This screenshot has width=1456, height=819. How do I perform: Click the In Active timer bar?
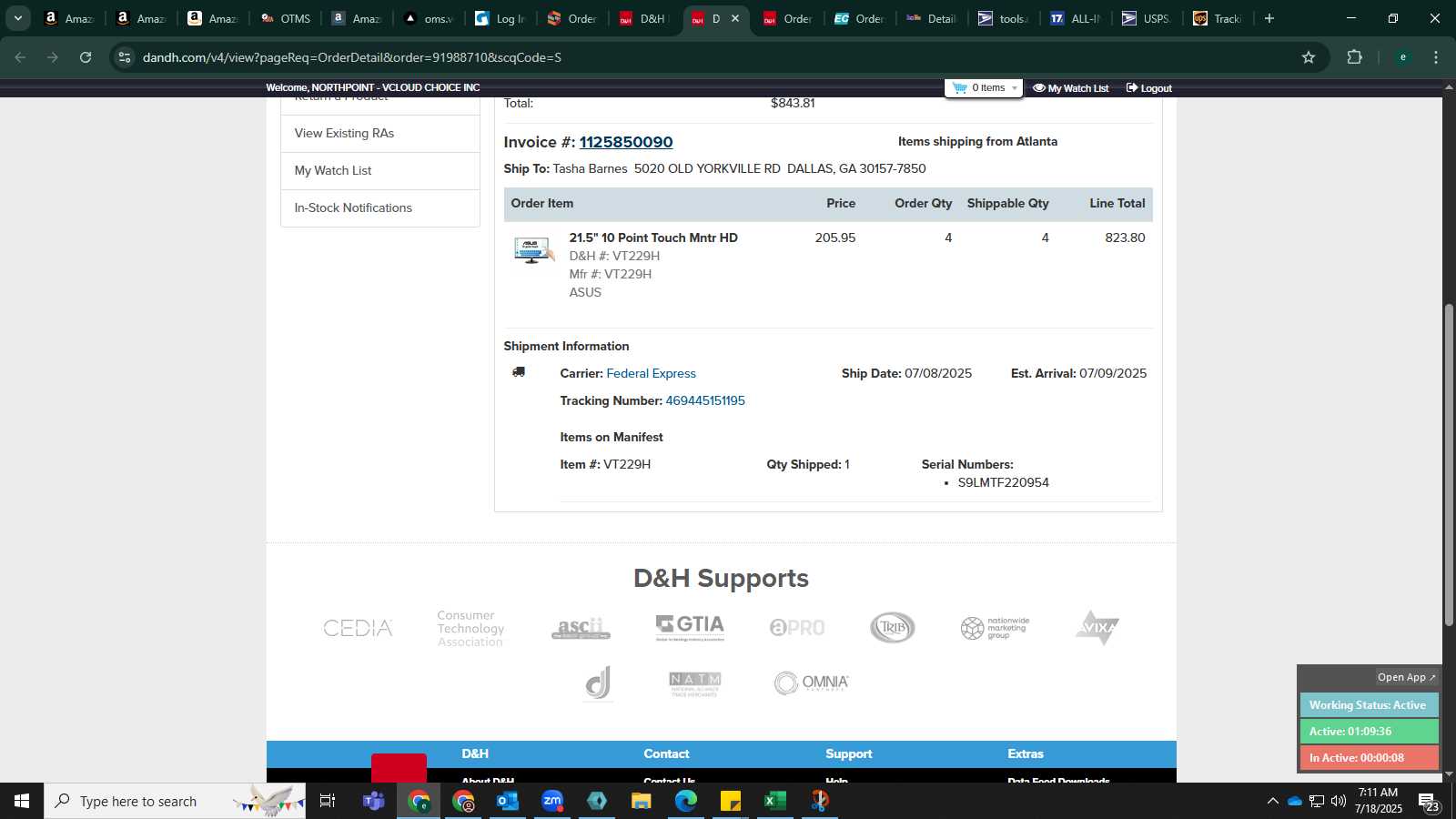pos(1369,758)
